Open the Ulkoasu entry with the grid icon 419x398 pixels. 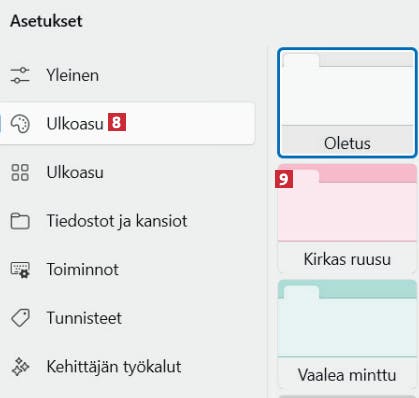[x=127, y=172]
